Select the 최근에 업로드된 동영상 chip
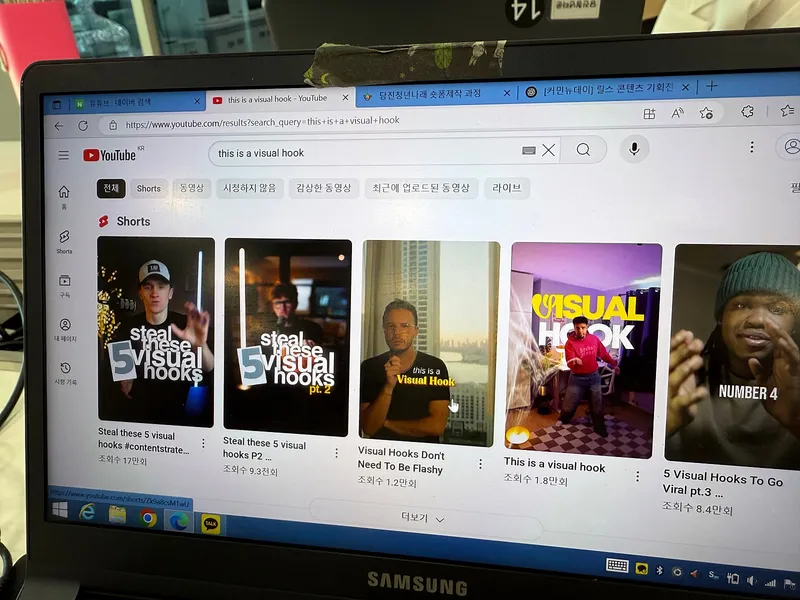 (421, 188)
